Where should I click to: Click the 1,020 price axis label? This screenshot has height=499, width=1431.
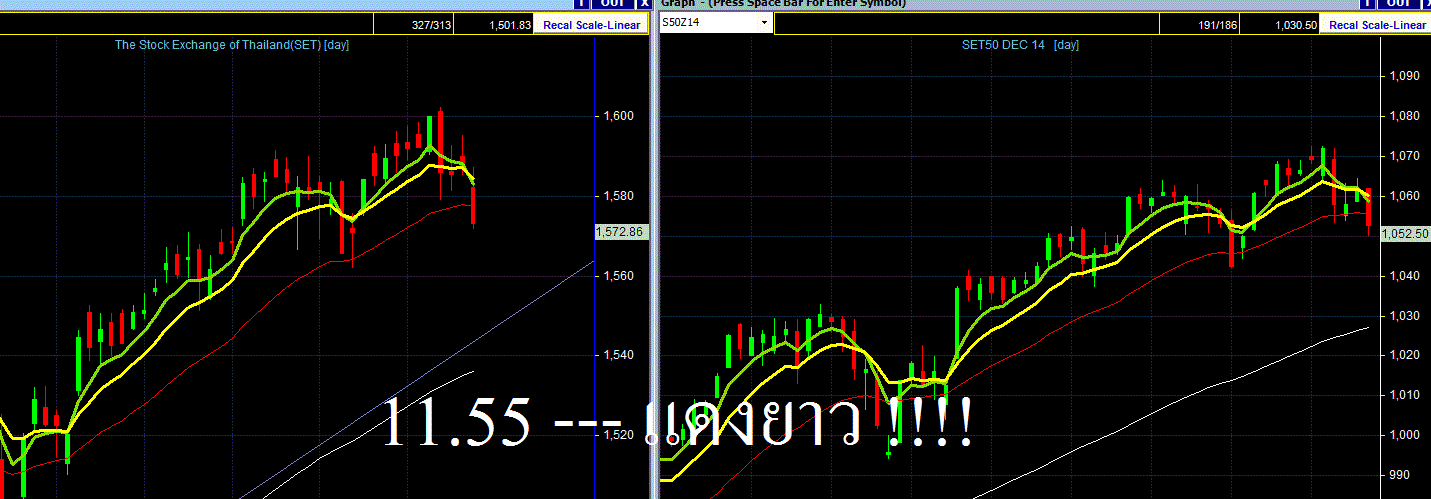[1406, 356]
